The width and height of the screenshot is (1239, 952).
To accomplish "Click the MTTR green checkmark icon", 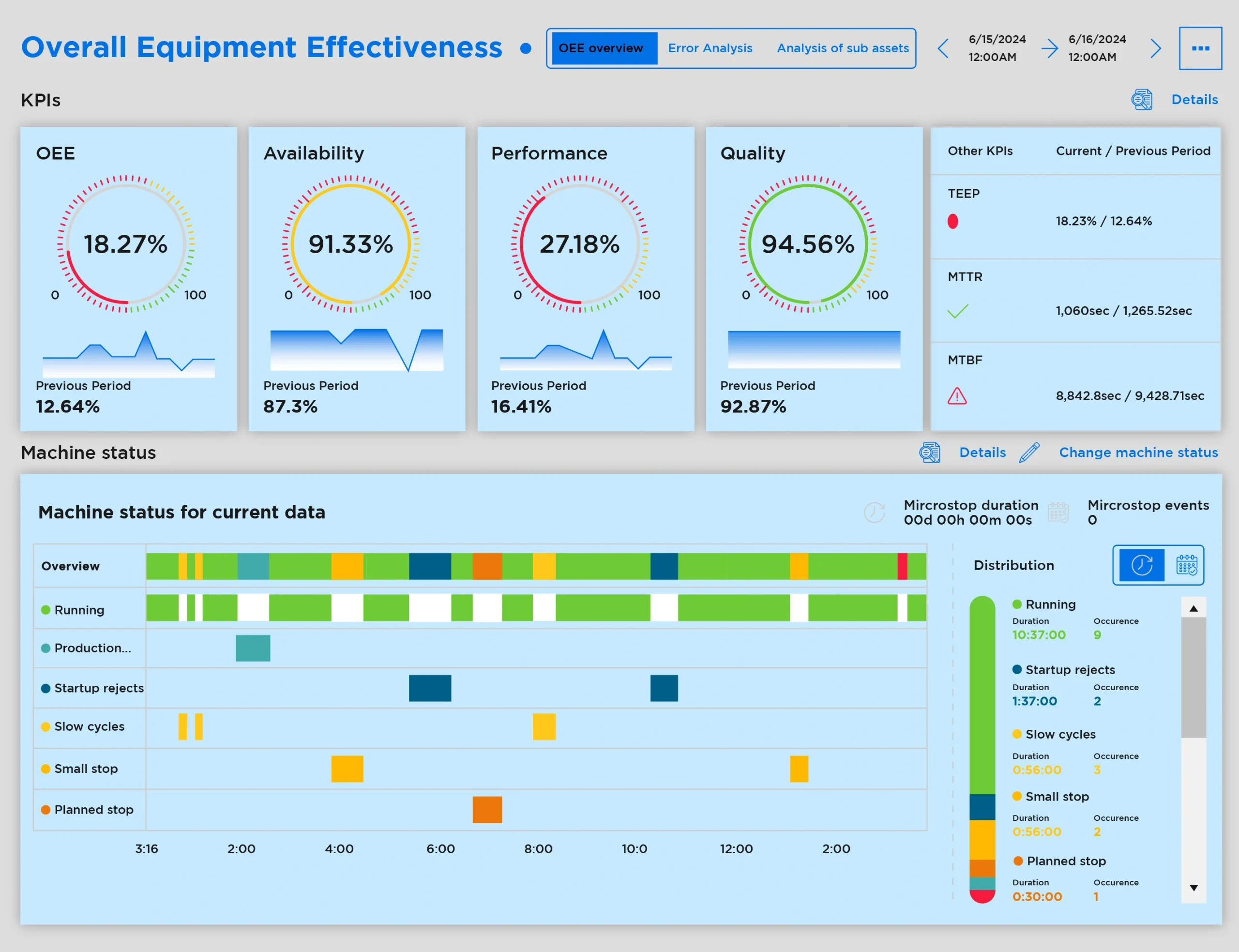I will tap(958, 311).
